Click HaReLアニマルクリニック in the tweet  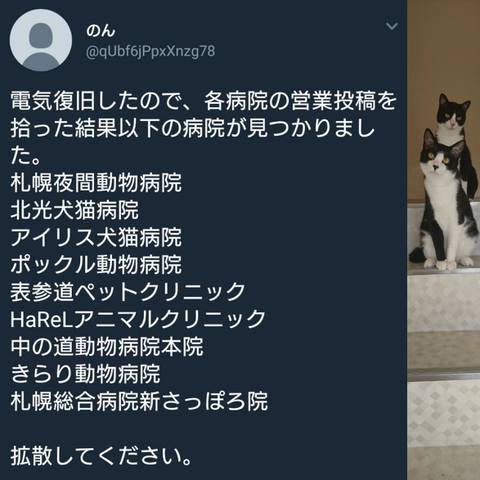(138, 319)
